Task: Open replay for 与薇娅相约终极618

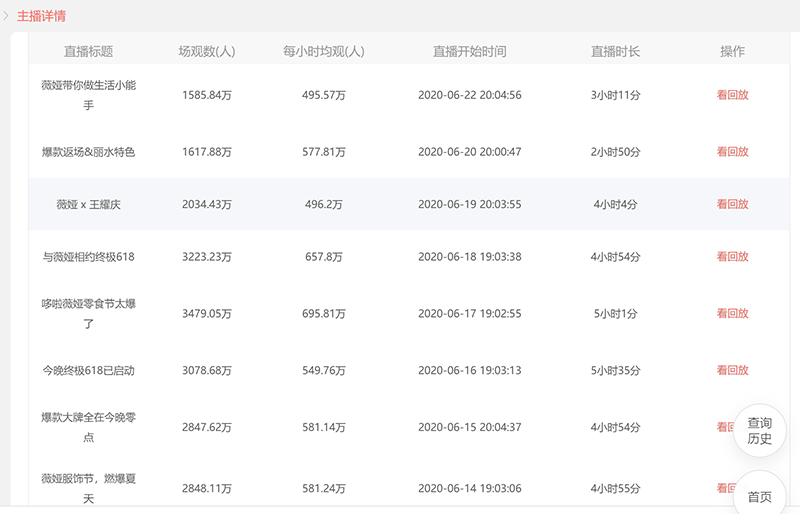Action: pos(732,257)
